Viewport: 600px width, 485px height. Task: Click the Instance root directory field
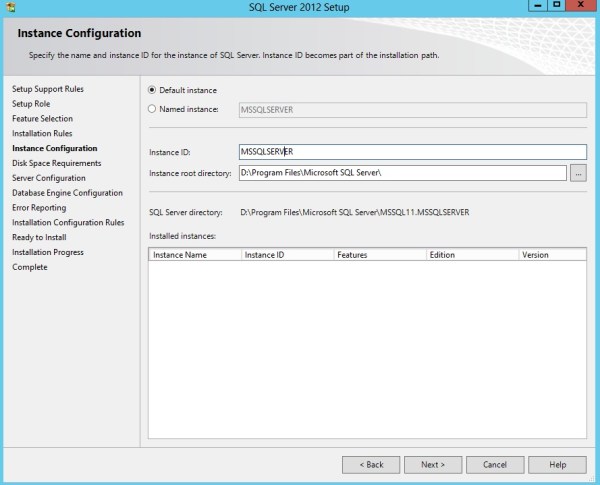(x=402, y=173)
